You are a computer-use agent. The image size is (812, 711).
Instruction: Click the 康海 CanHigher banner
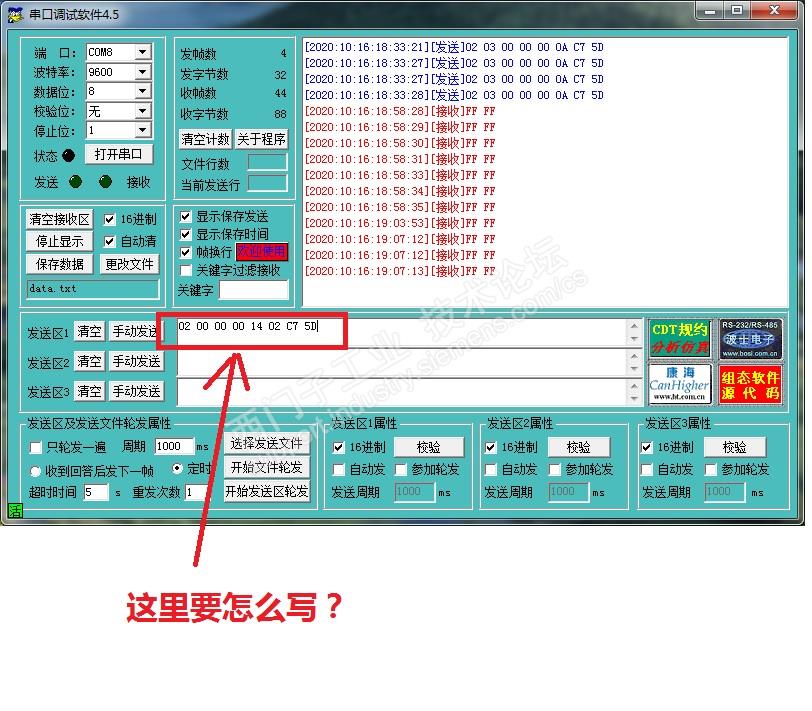[679, 384]
